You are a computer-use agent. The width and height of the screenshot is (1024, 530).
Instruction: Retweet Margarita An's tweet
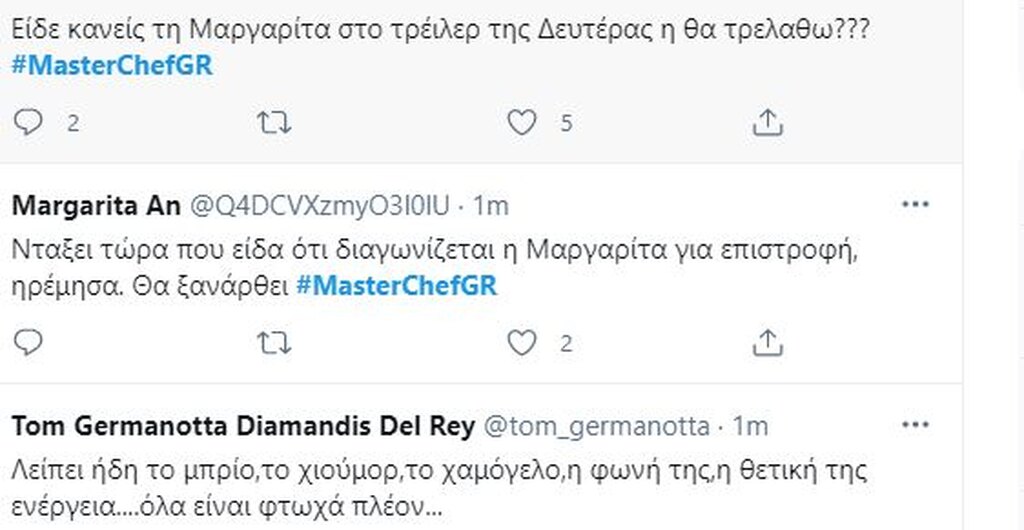273,343
